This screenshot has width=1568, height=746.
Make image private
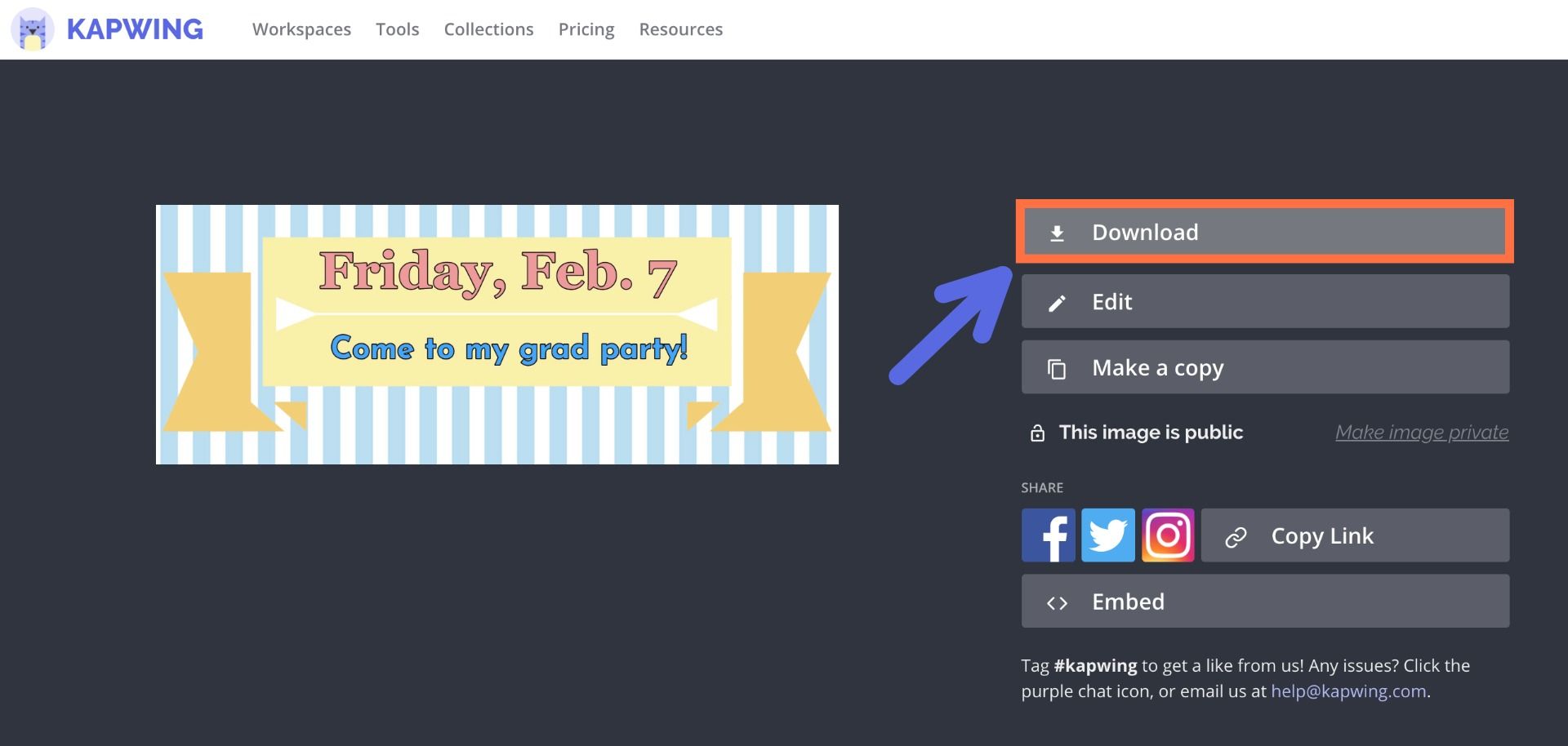[1421, 433]
